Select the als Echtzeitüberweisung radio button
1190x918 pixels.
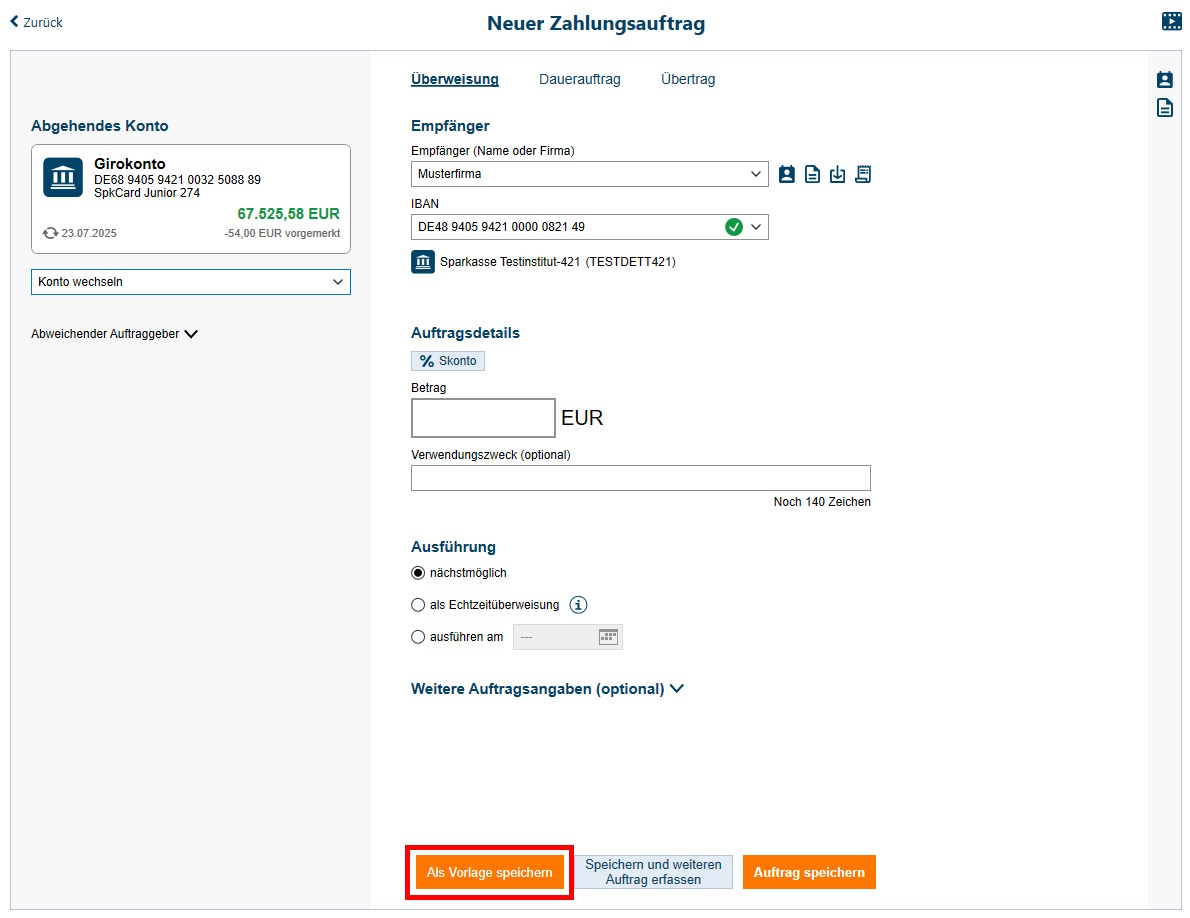point(418,605)
